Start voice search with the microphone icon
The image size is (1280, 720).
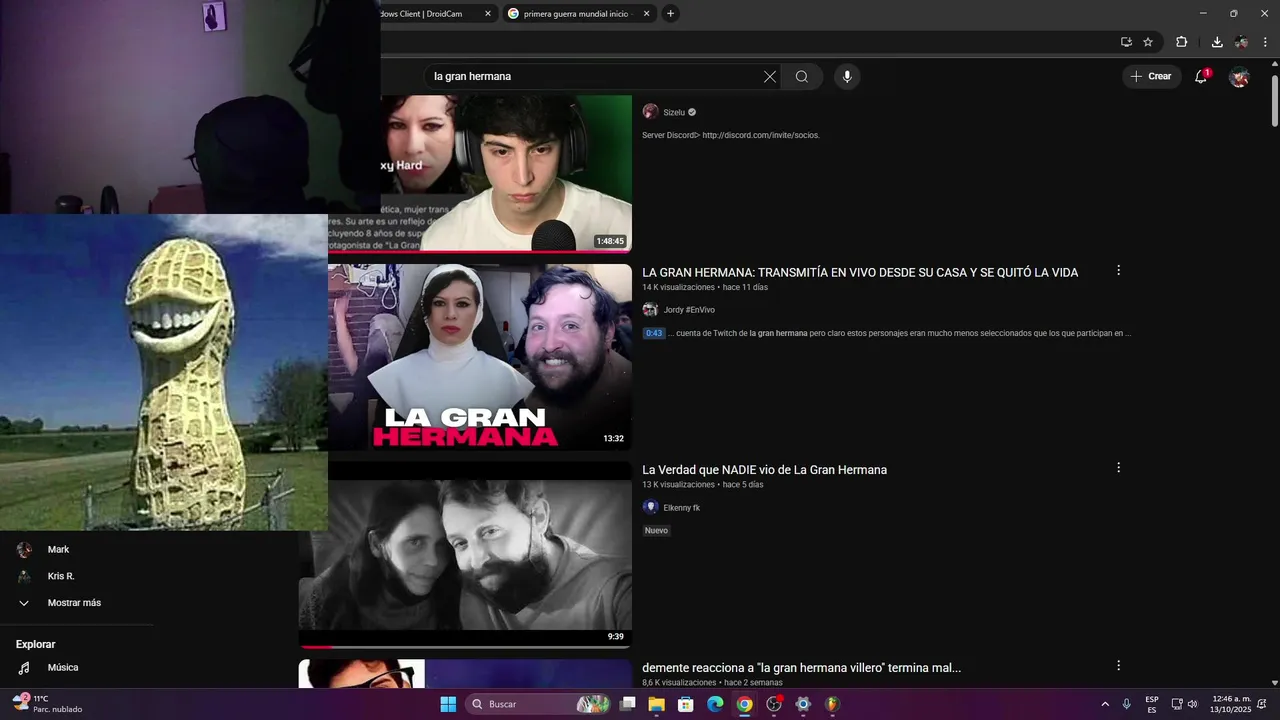click(847, 76)
